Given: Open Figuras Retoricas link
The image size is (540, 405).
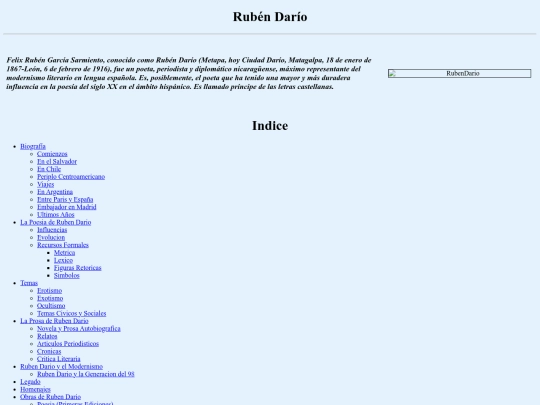Looking at the screenshot, I should coord(77,268).
